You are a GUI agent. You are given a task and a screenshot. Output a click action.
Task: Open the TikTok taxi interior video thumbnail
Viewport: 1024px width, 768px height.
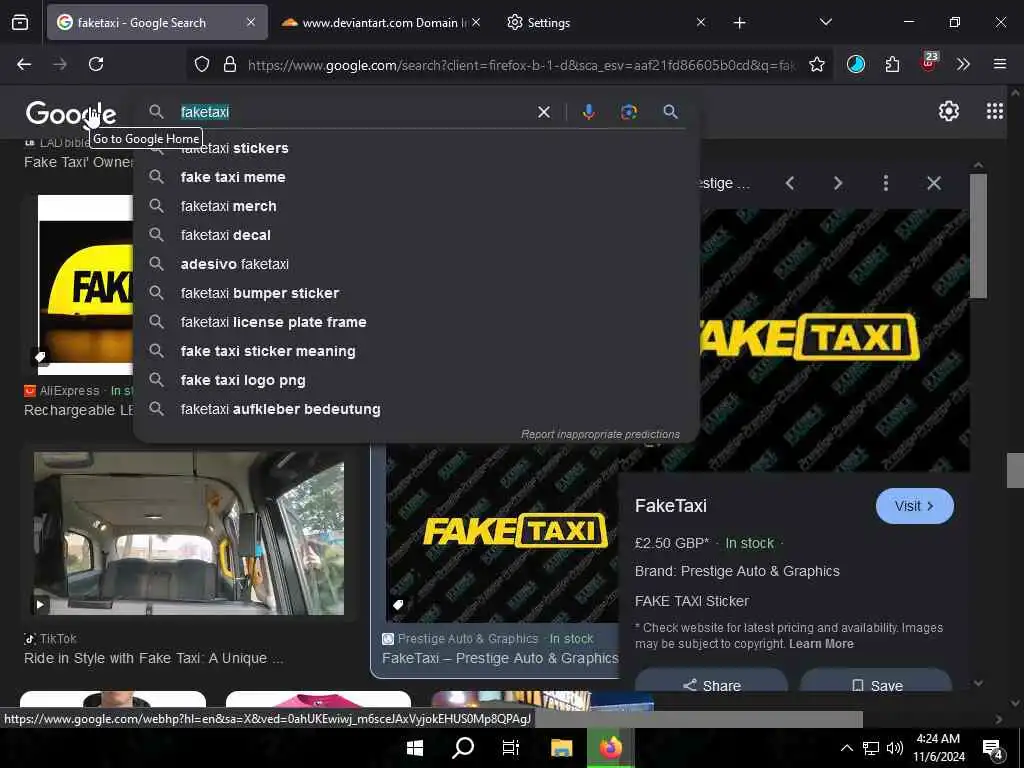coord(189,533)
